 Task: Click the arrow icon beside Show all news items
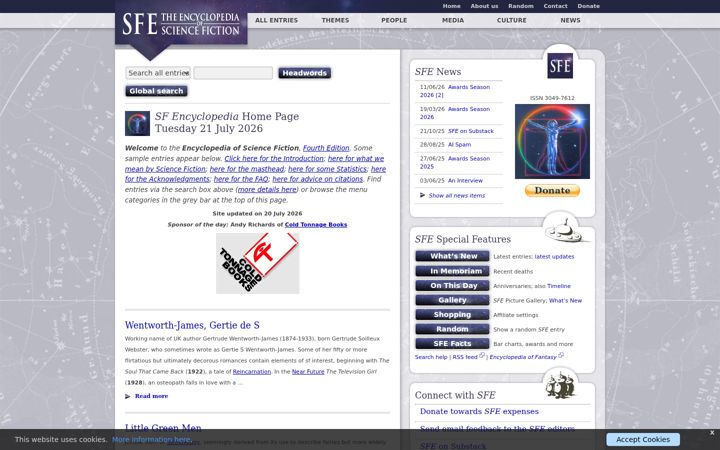tap(422, 195)
